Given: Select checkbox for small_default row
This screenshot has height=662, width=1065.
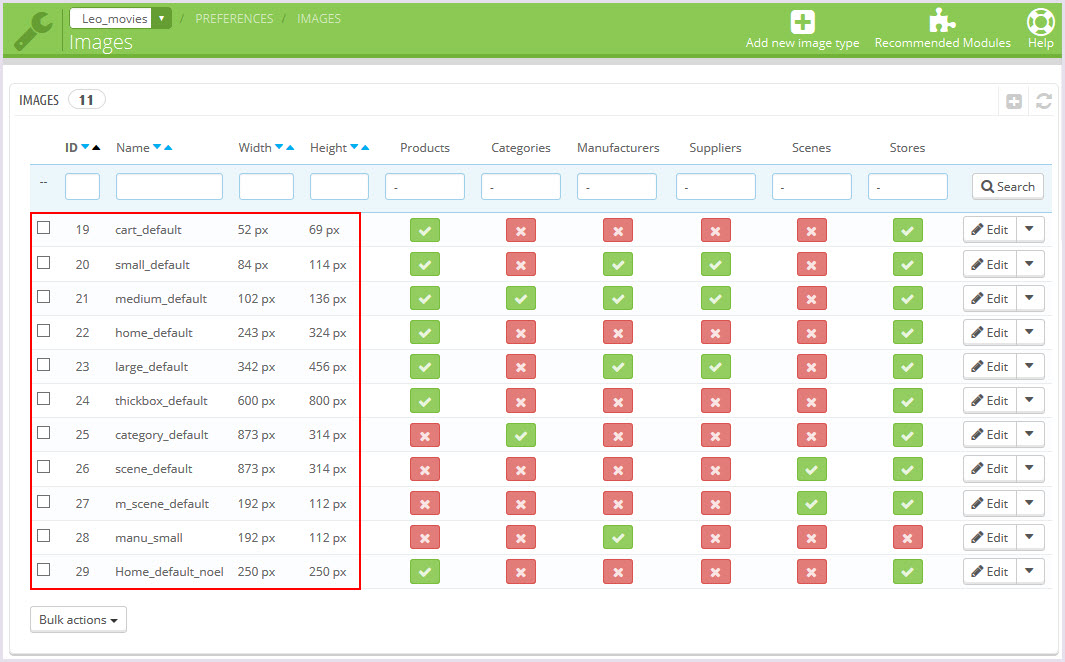Looking at the screenshot, I should (43, 262).
